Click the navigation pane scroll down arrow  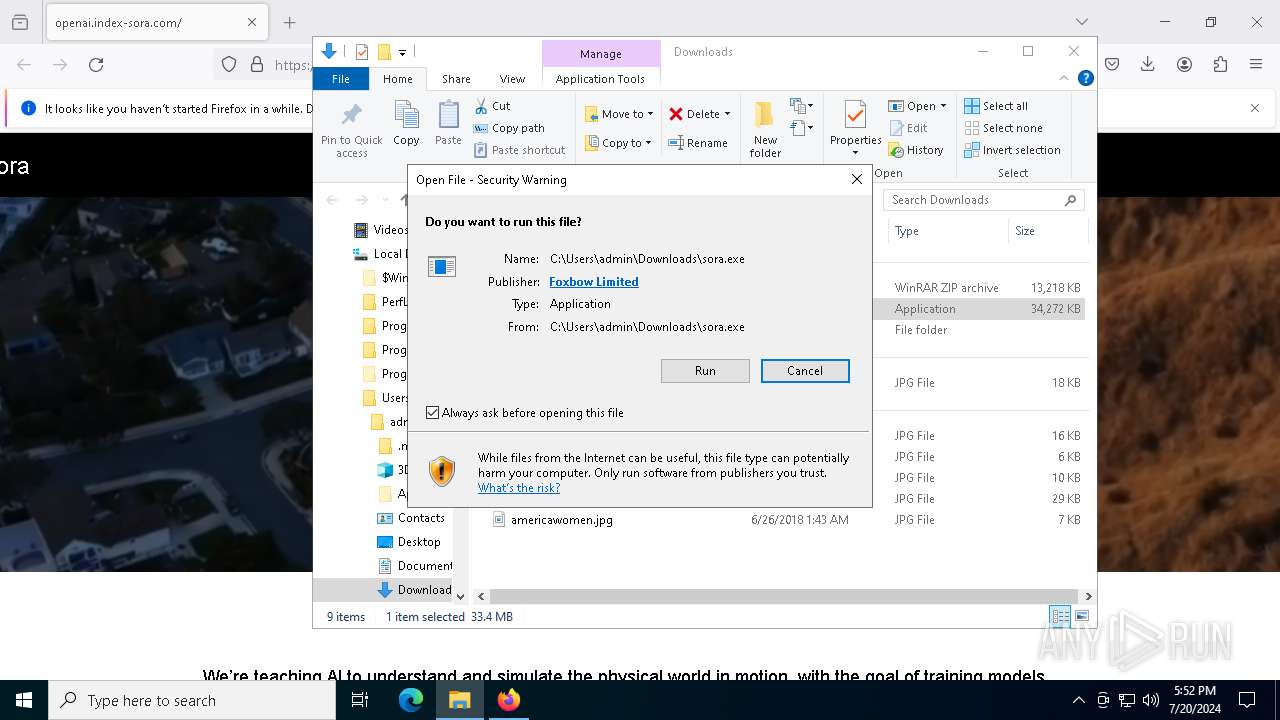[460, 596]
